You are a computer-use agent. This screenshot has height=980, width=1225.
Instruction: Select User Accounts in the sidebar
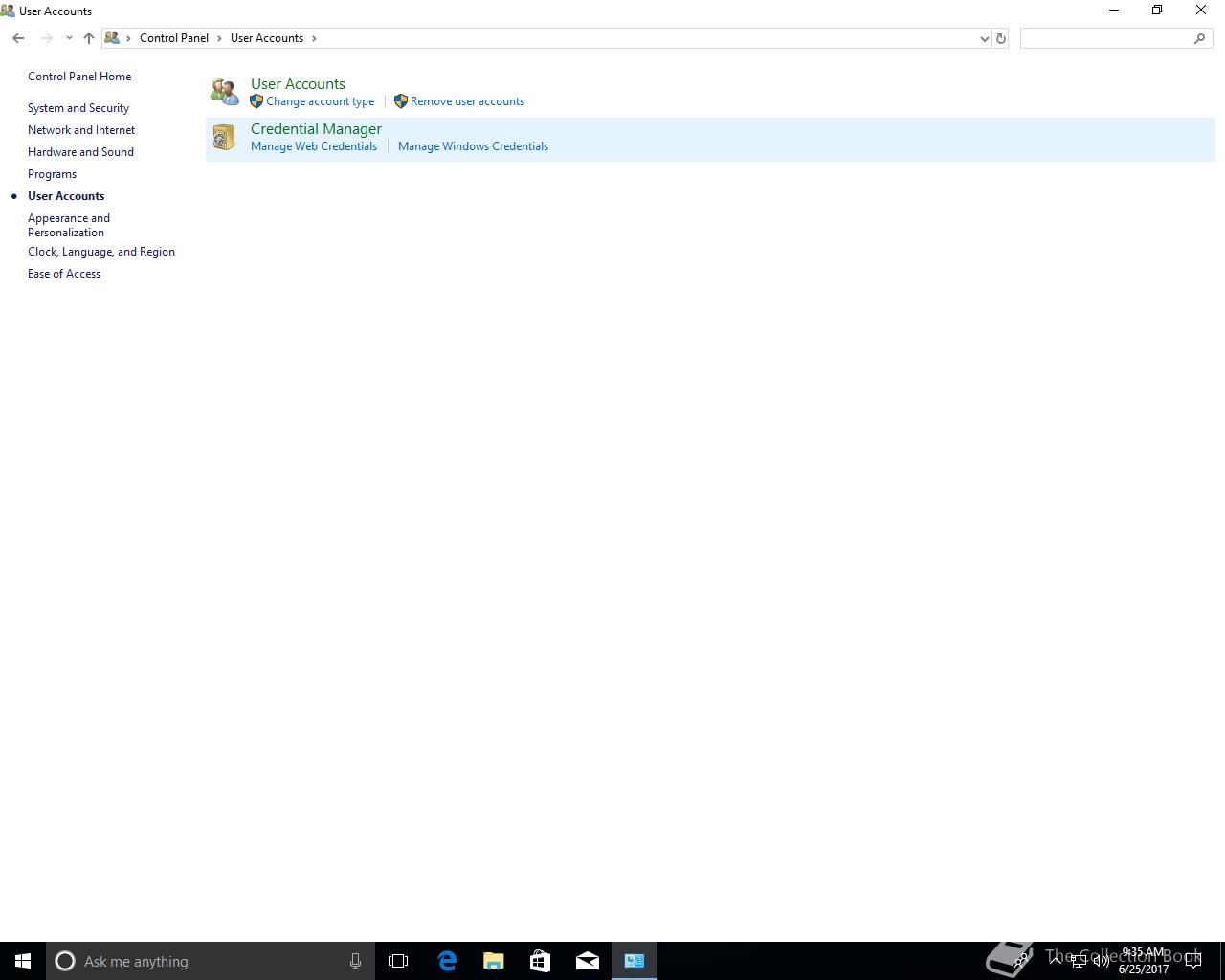(x=66, y=196)
